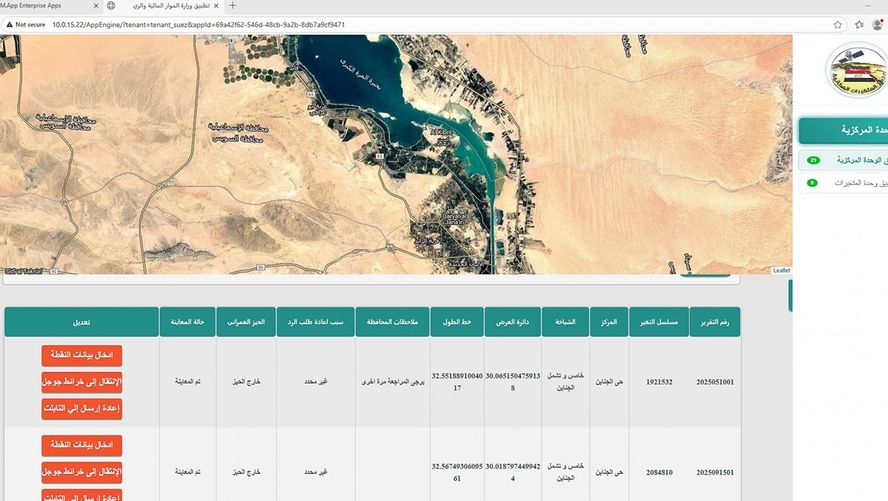Click the Not secure warning icon
Image resolution: width=888 pixels, height=501 pixels.
[8, 23]
